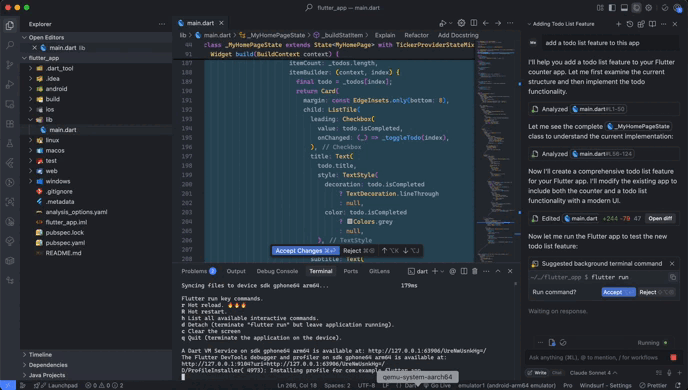
Task: Kill the terminal with trash icon
Action: tap(474, 271)
